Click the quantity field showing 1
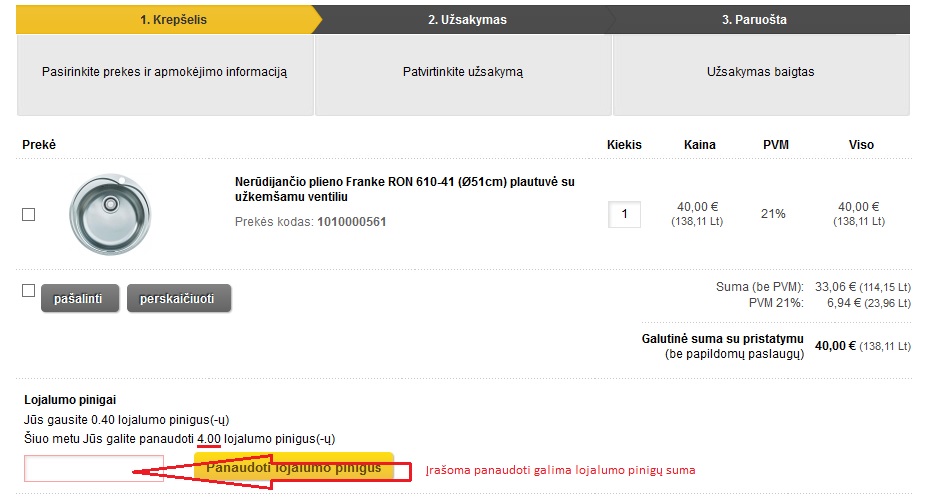 point(624,214)
